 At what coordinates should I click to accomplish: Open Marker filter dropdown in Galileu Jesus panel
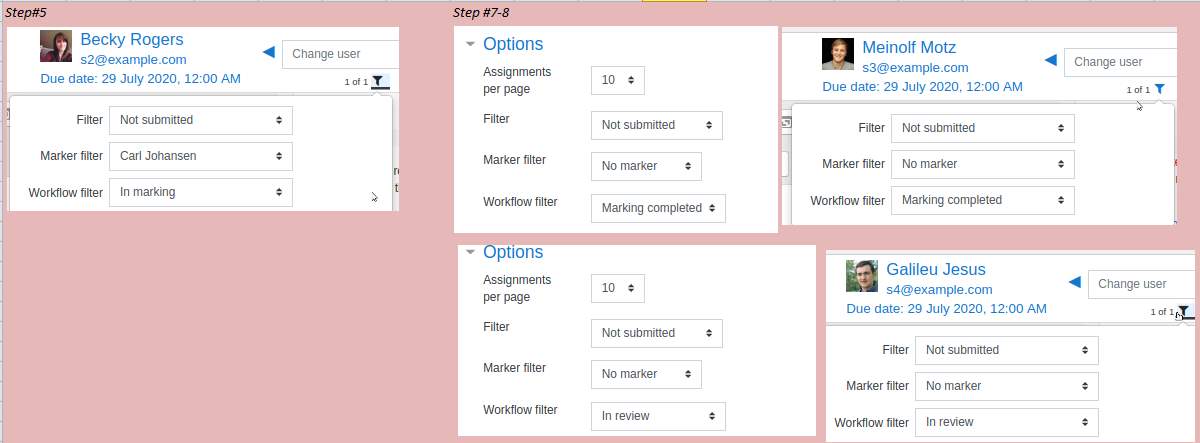1007,386
